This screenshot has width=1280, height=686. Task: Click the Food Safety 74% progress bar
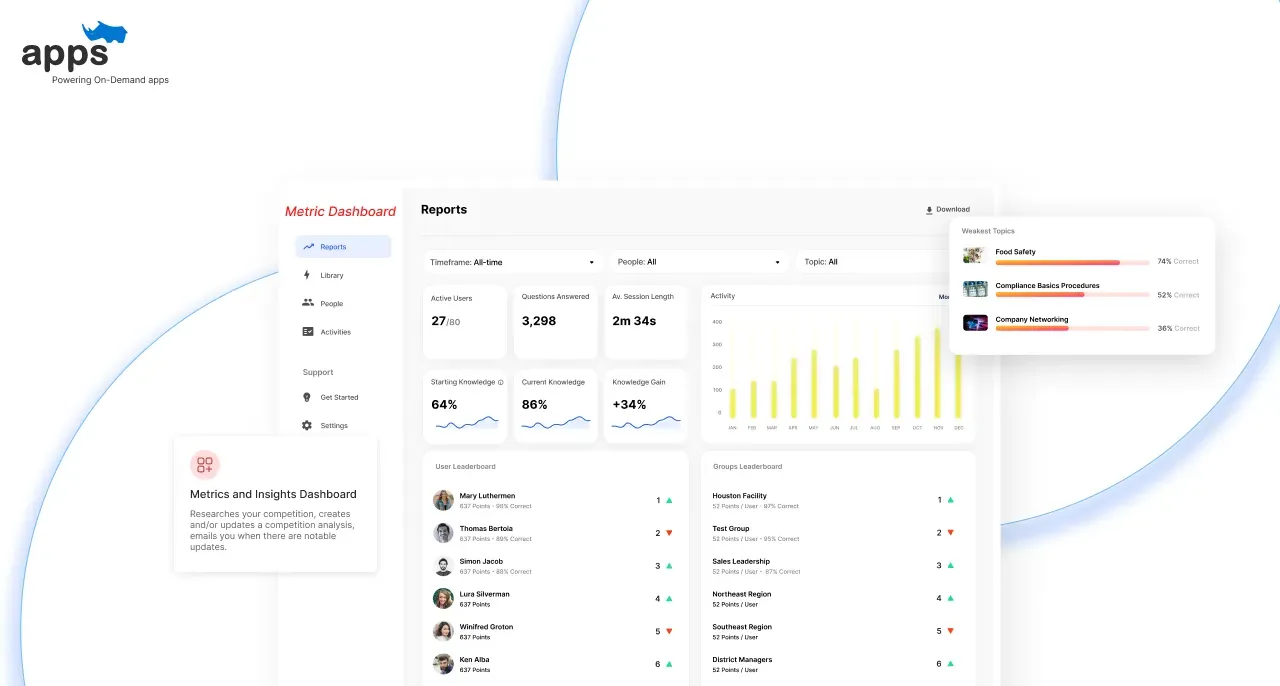(x=1072, y=262)
